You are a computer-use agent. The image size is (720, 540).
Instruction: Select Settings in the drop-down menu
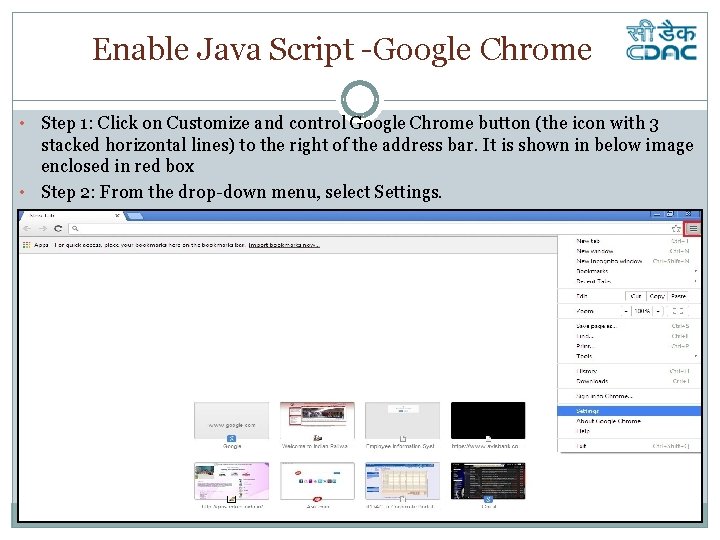tap(629, 411)
